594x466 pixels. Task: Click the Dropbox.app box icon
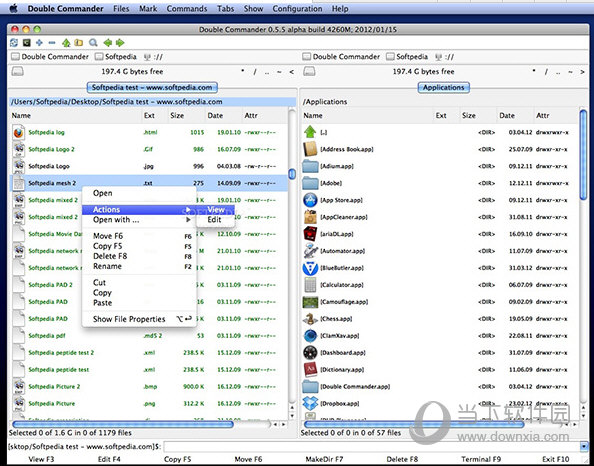click(x=310, y=403)
